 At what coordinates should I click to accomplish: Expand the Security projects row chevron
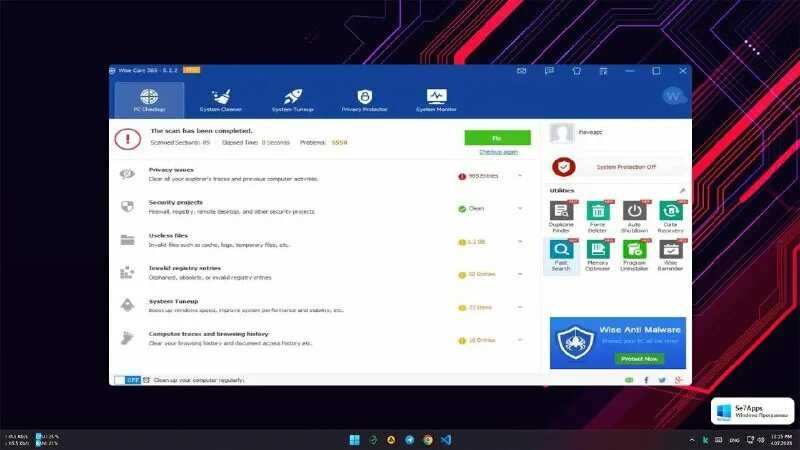(520, 208)
